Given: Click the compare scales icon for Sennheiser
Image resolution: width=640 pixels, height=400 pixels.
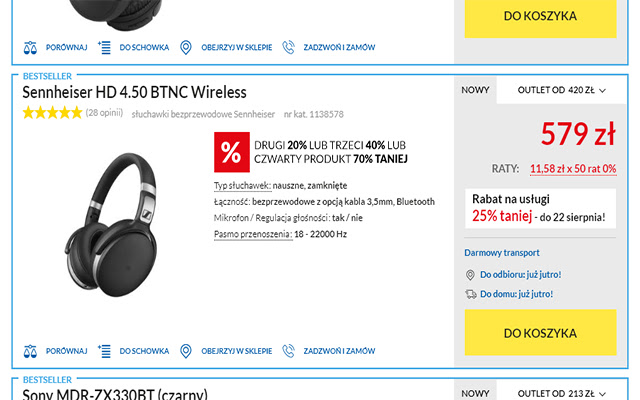Looking at the screenshot, I should [x=30, y=351].
